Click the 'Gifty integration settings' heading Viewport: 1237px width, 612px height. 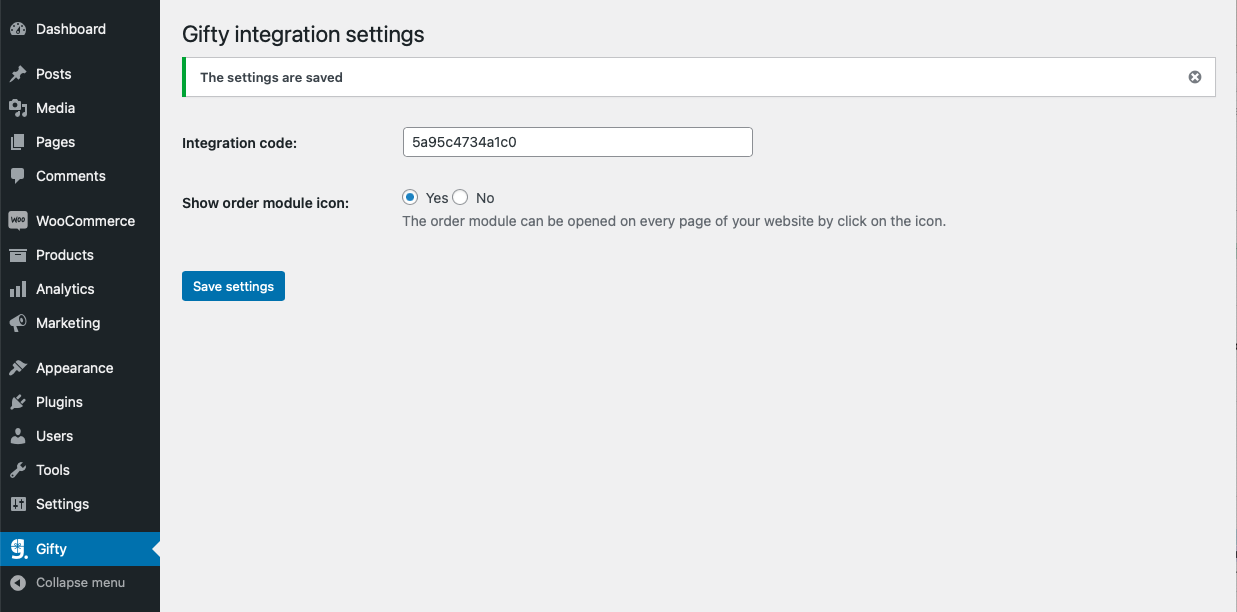[x=303, y=34]
